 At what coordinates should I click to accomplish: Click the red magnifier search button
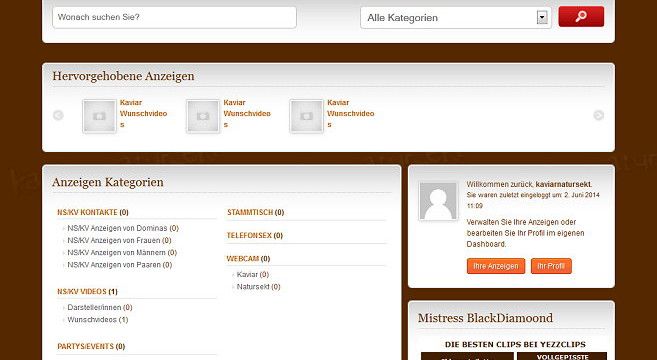click(581, 16)
